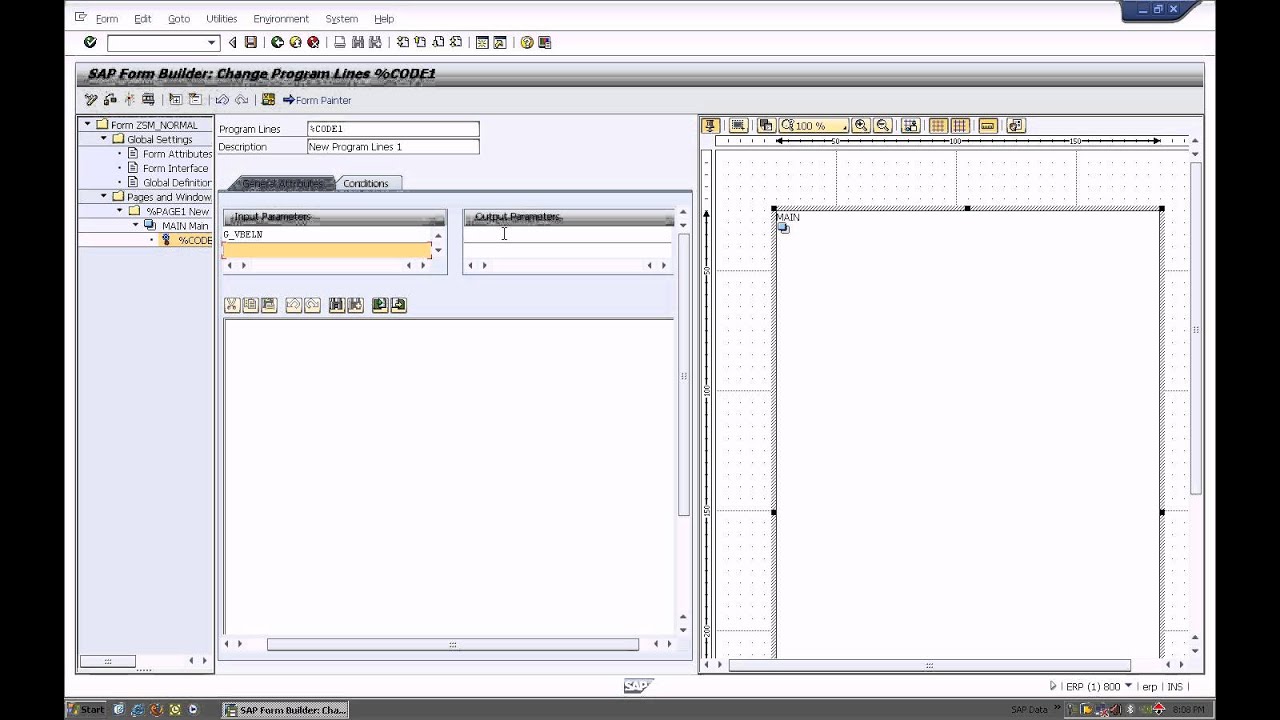Click the highlighted empty Input Parameters row
This screenshot has height=720, width=1280.
tap(327, 250)
